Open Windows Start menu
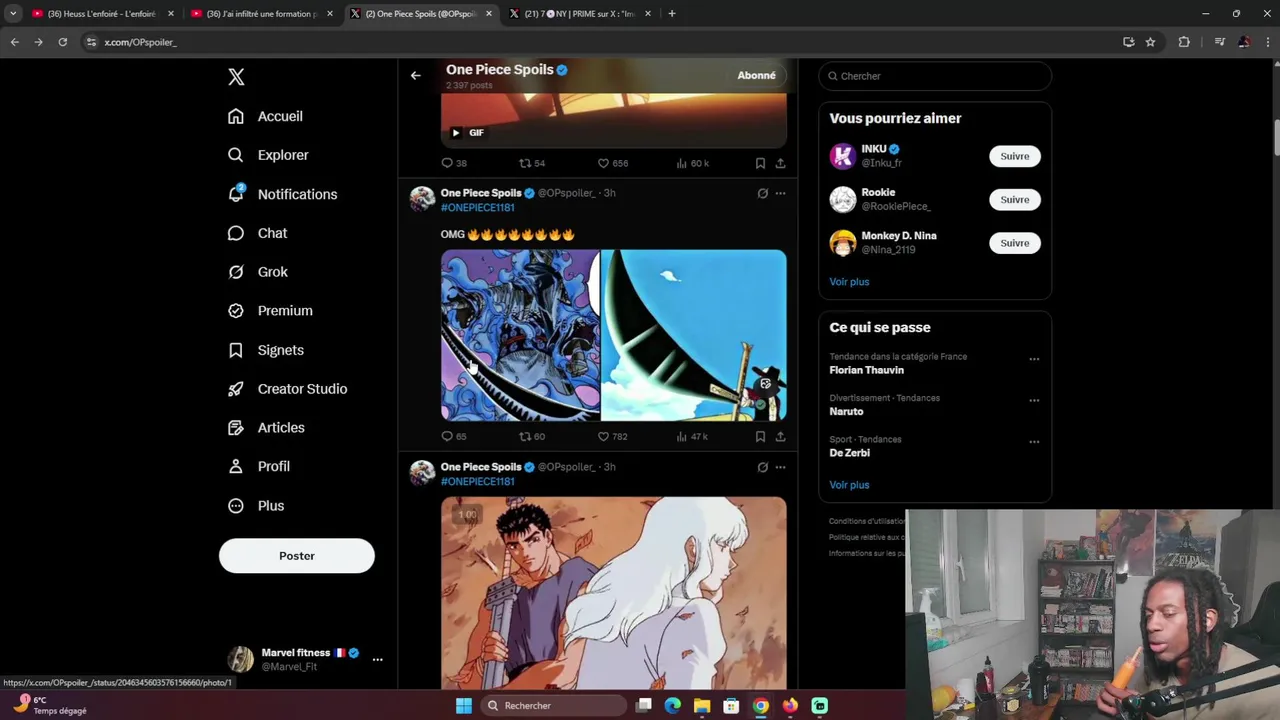The height and width of the screenshot is (720, 1280). click(463, 706)
